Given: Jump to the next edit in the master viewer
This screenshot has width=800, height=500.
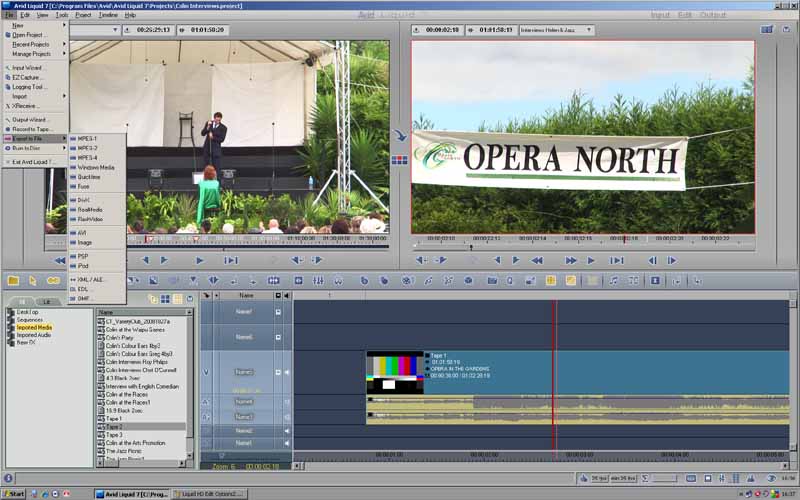Looking at the screenshot, I should coord(671,261).
